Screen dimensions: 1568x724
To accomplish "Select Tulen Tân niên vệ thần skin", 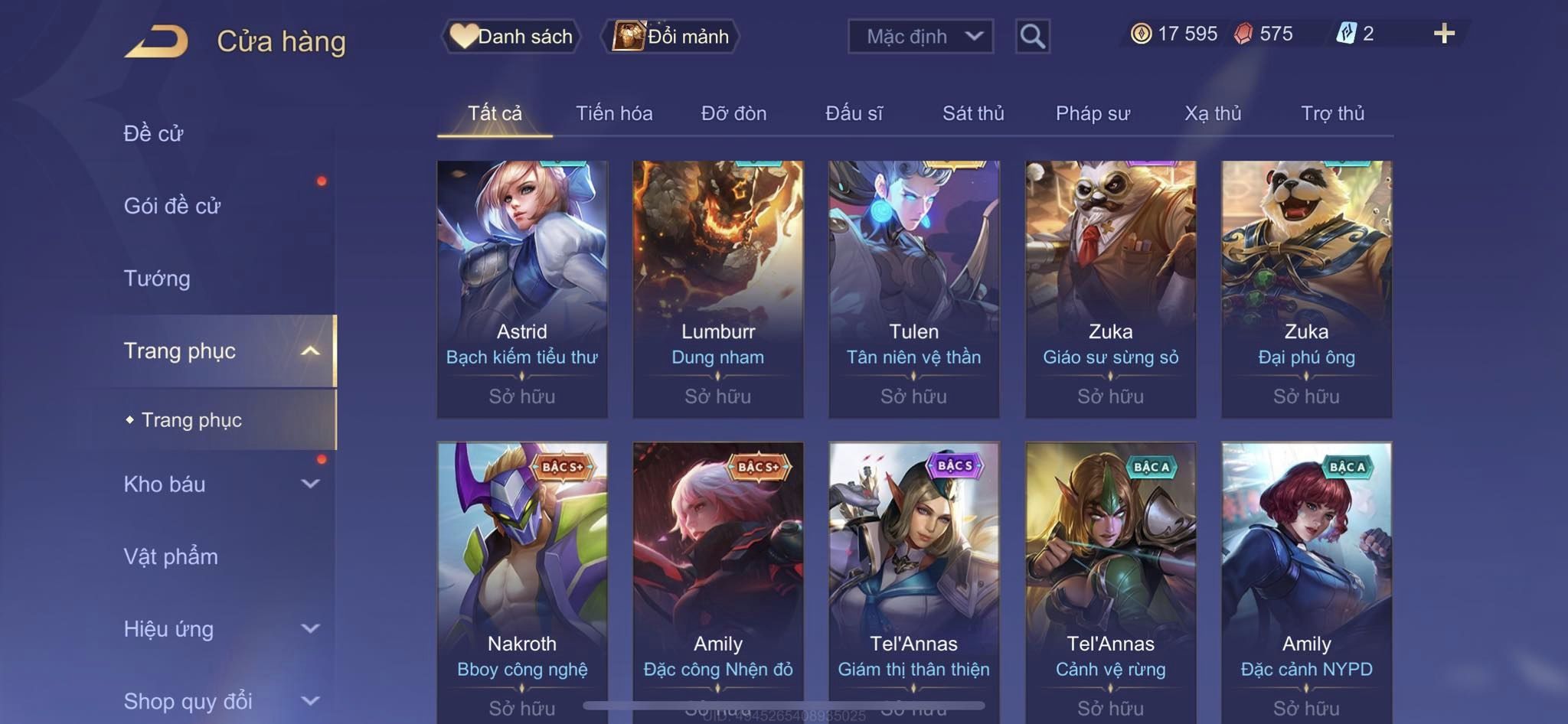I will (x=914, y=289).
